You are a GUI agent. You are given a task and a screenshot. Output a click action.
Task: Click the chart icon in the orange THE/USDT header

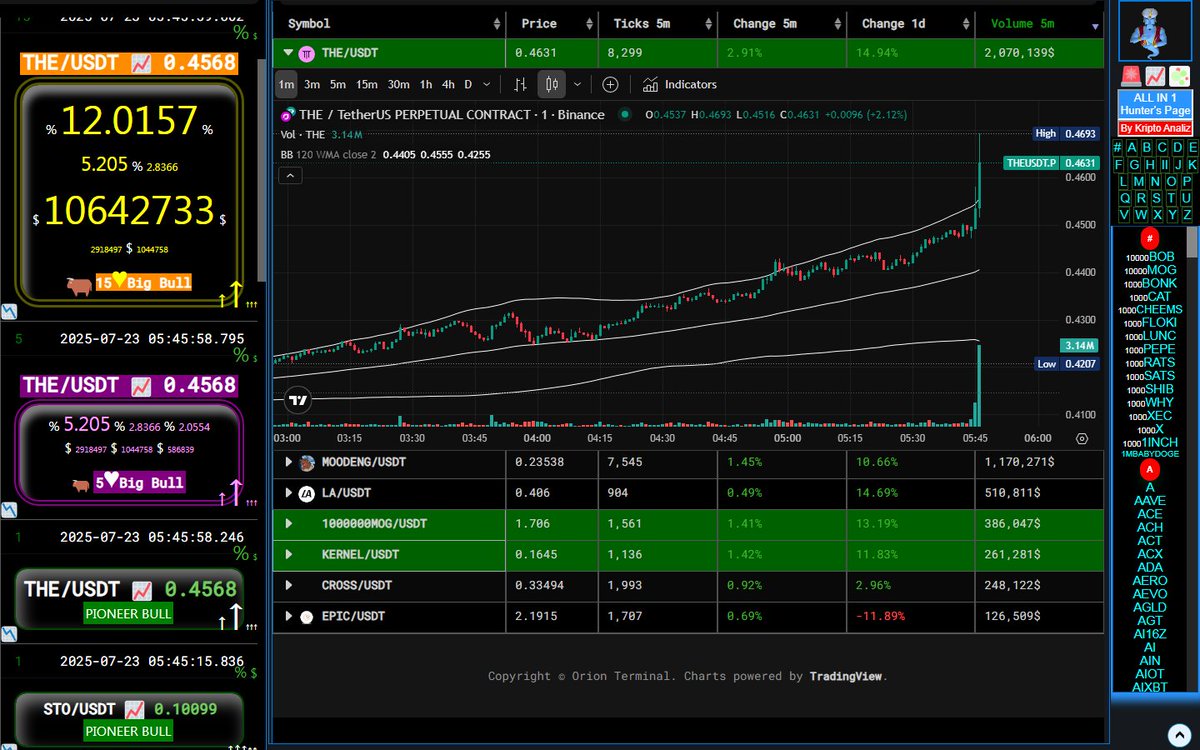[141, 63]
